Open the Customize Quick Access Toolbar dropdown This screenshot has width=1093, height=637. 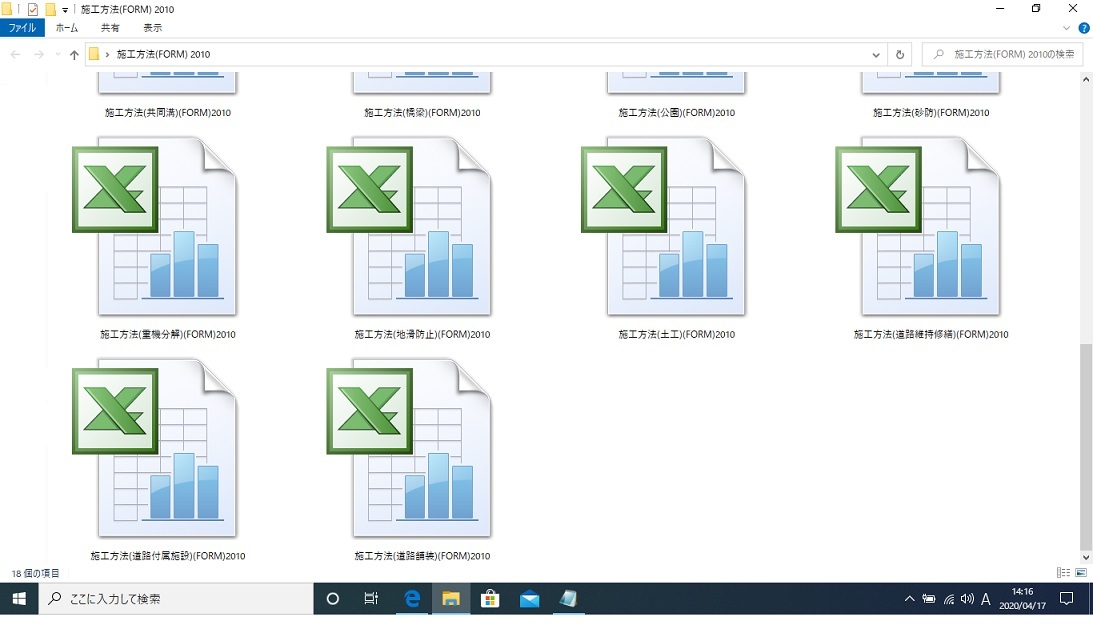point(65,10)
